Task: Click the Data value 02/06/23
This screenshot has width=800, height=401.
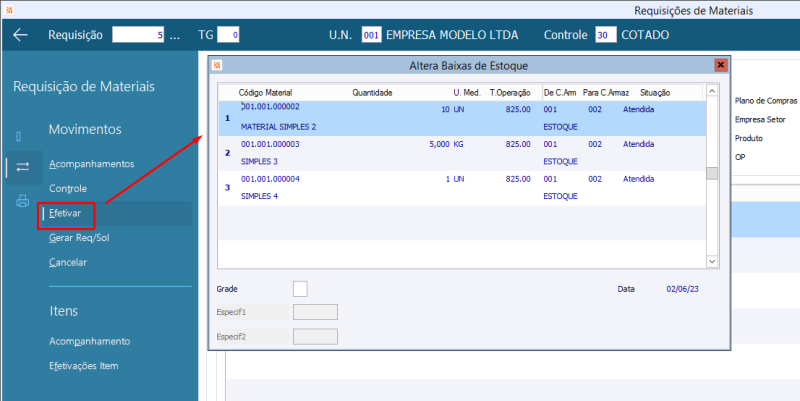Action: click(683, 289)
